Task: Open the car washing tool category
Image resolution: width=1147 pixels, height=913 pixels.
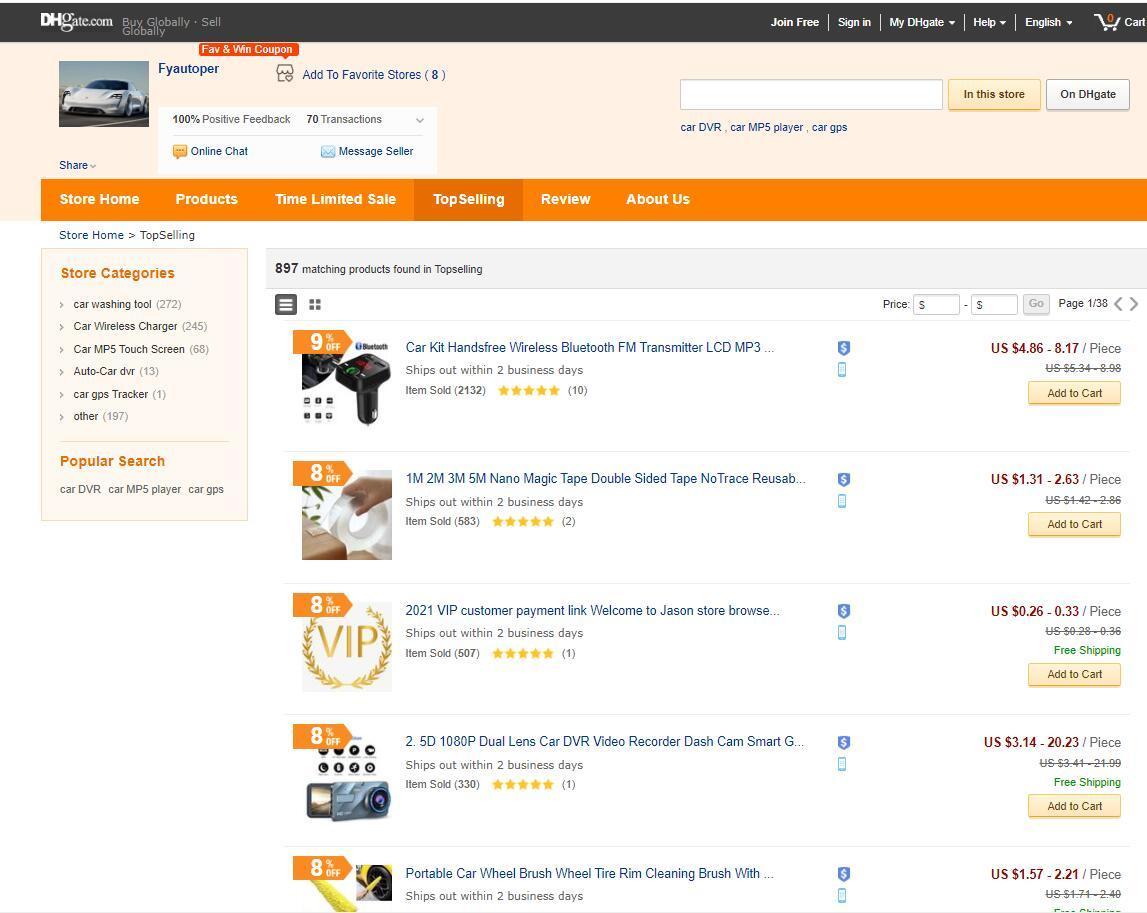Action: pyautogui.click(x=112, y=304)
